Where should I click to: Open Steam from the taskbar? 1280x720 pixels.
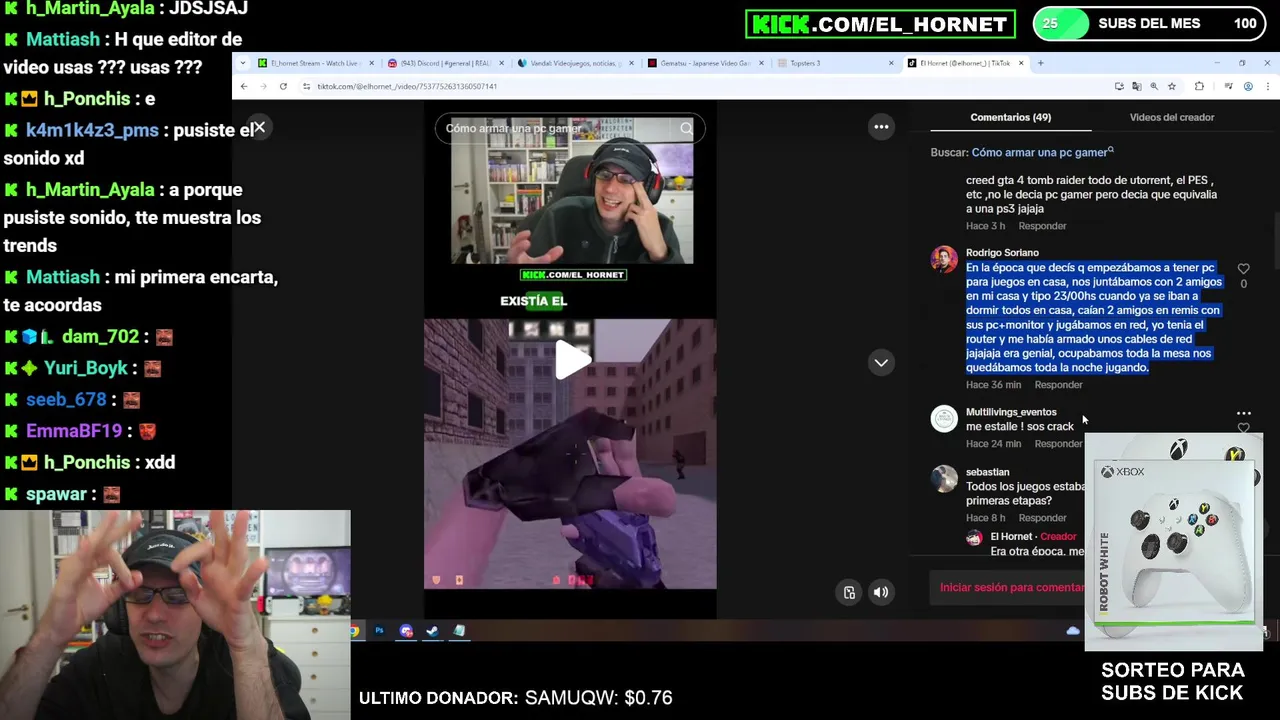[432, 631]
